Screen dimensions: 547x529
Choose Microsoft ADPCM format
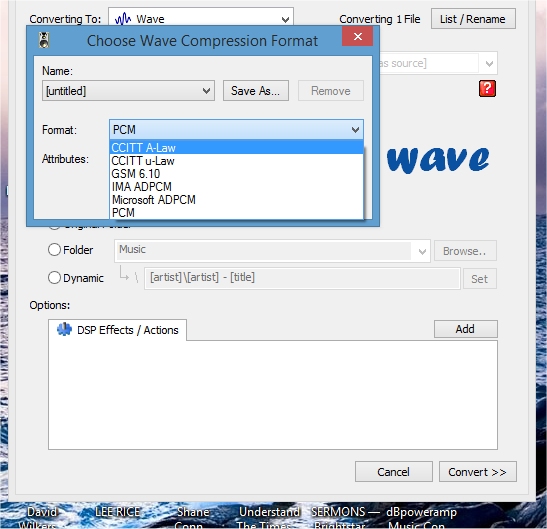pos(237,200)
